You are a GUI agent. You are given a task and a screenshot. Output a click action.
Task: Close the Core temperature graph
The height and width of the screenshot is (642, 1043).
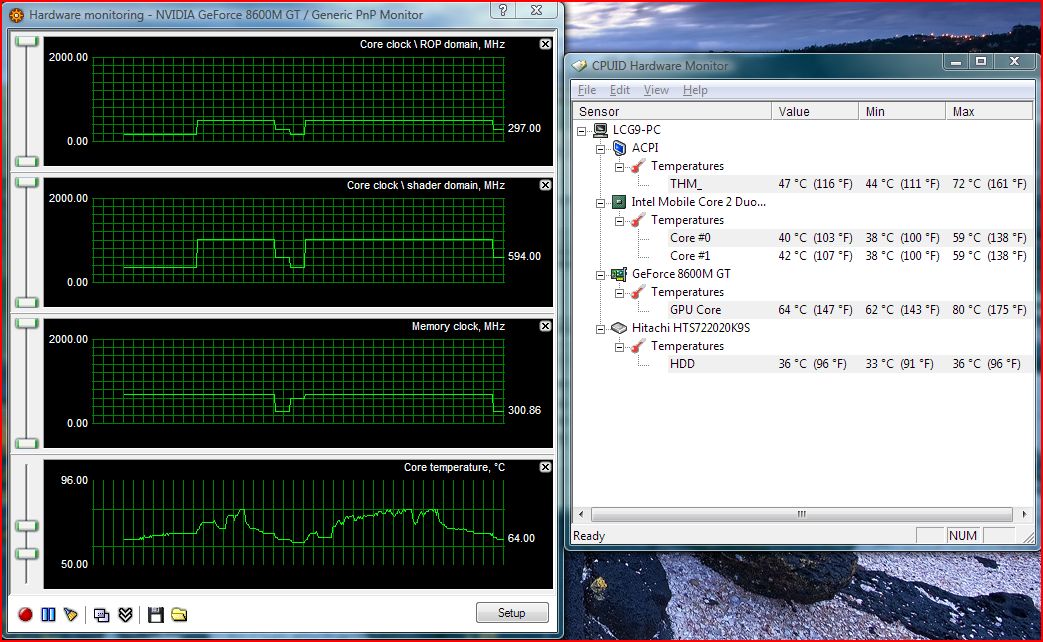click(545, 467)
